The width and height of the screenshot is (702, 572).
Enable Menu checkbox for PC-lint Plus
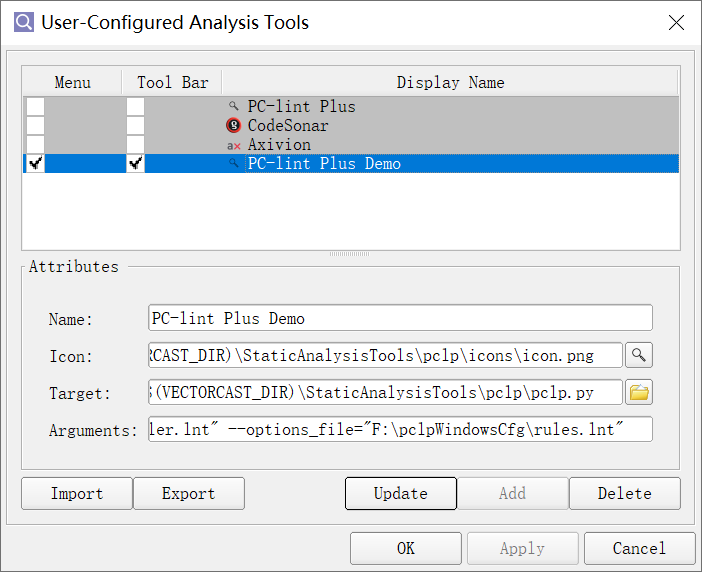tap(36, 107)
